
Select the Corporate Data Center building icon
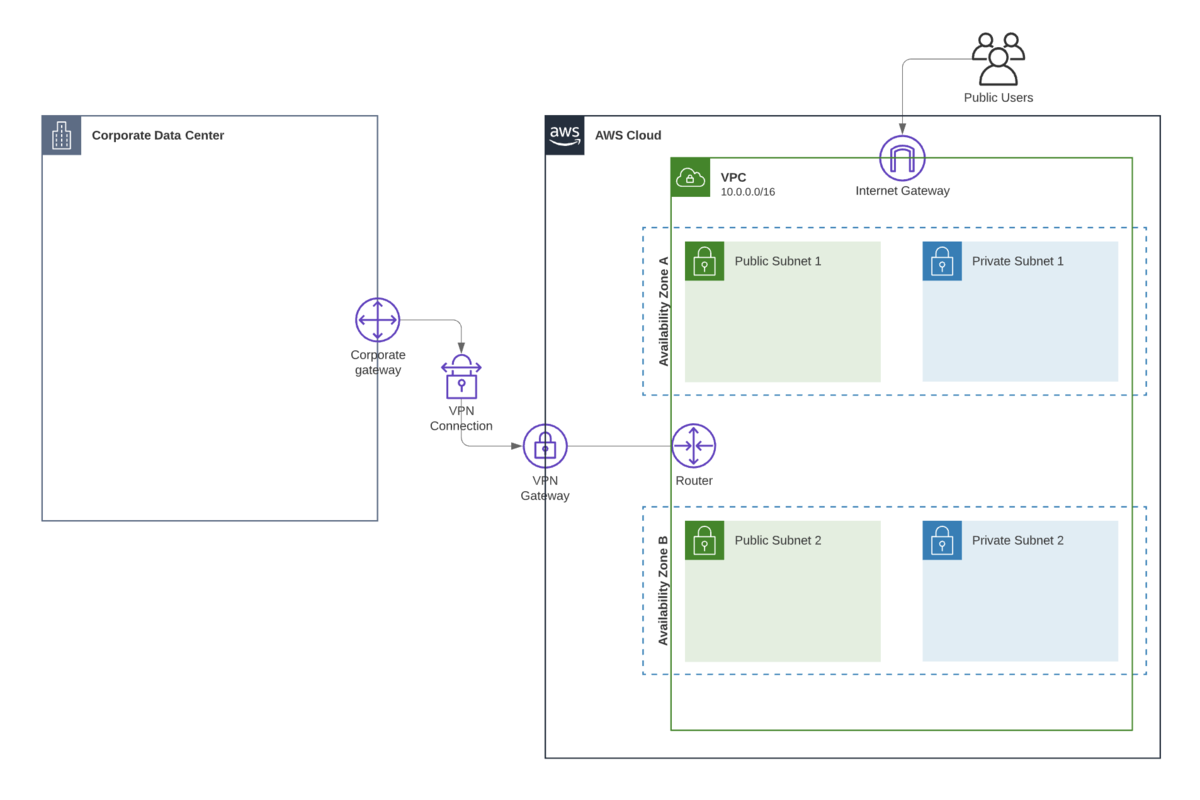click(x=61, y=135)
